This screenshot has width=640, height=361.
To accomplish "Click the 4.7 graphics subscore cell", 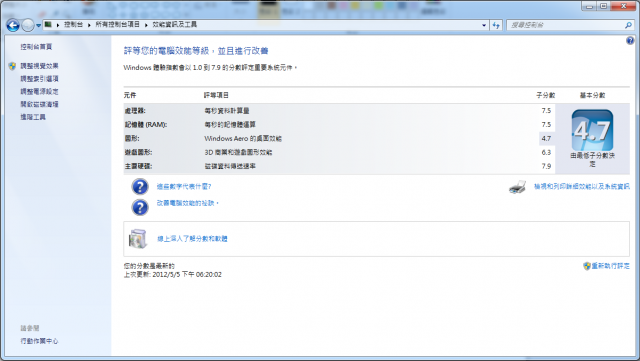I will [x=546, y=138].
